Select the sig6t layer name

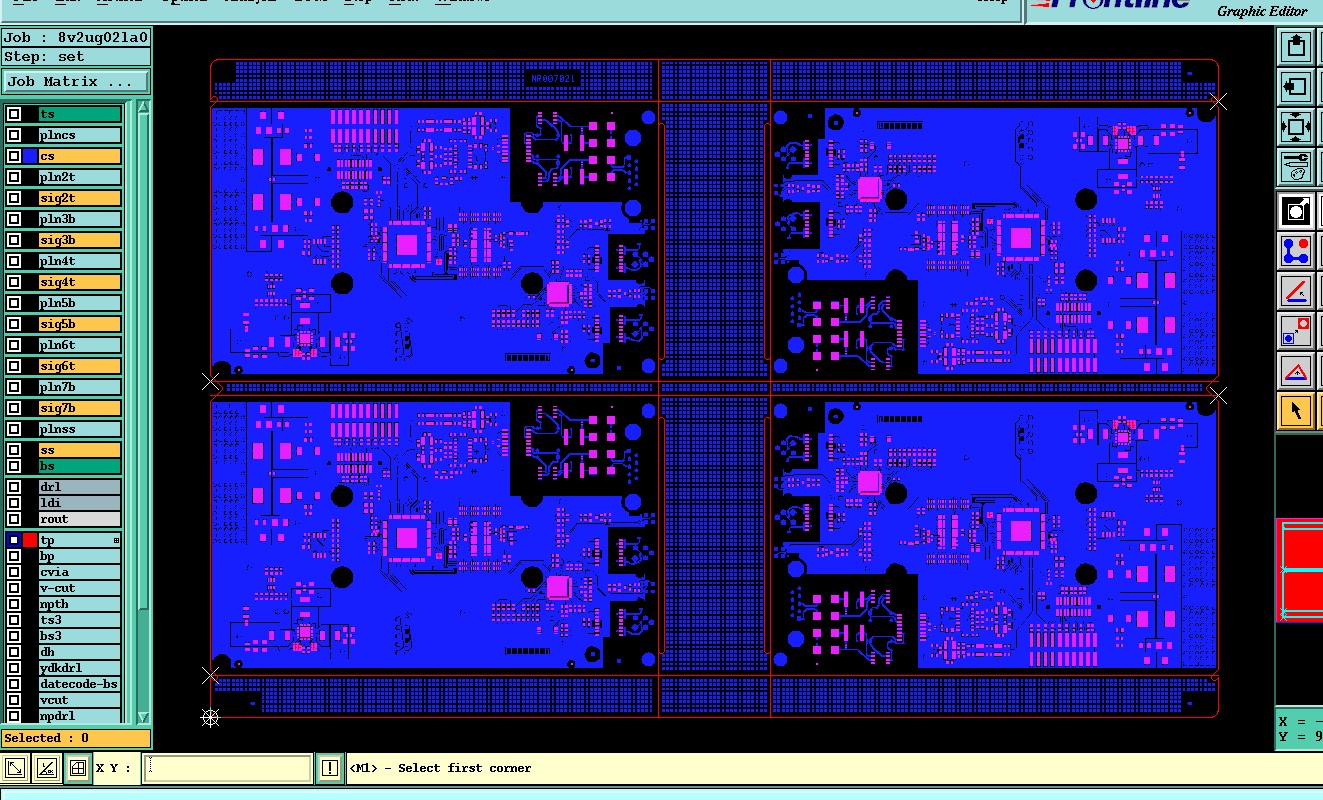[80, 366]
